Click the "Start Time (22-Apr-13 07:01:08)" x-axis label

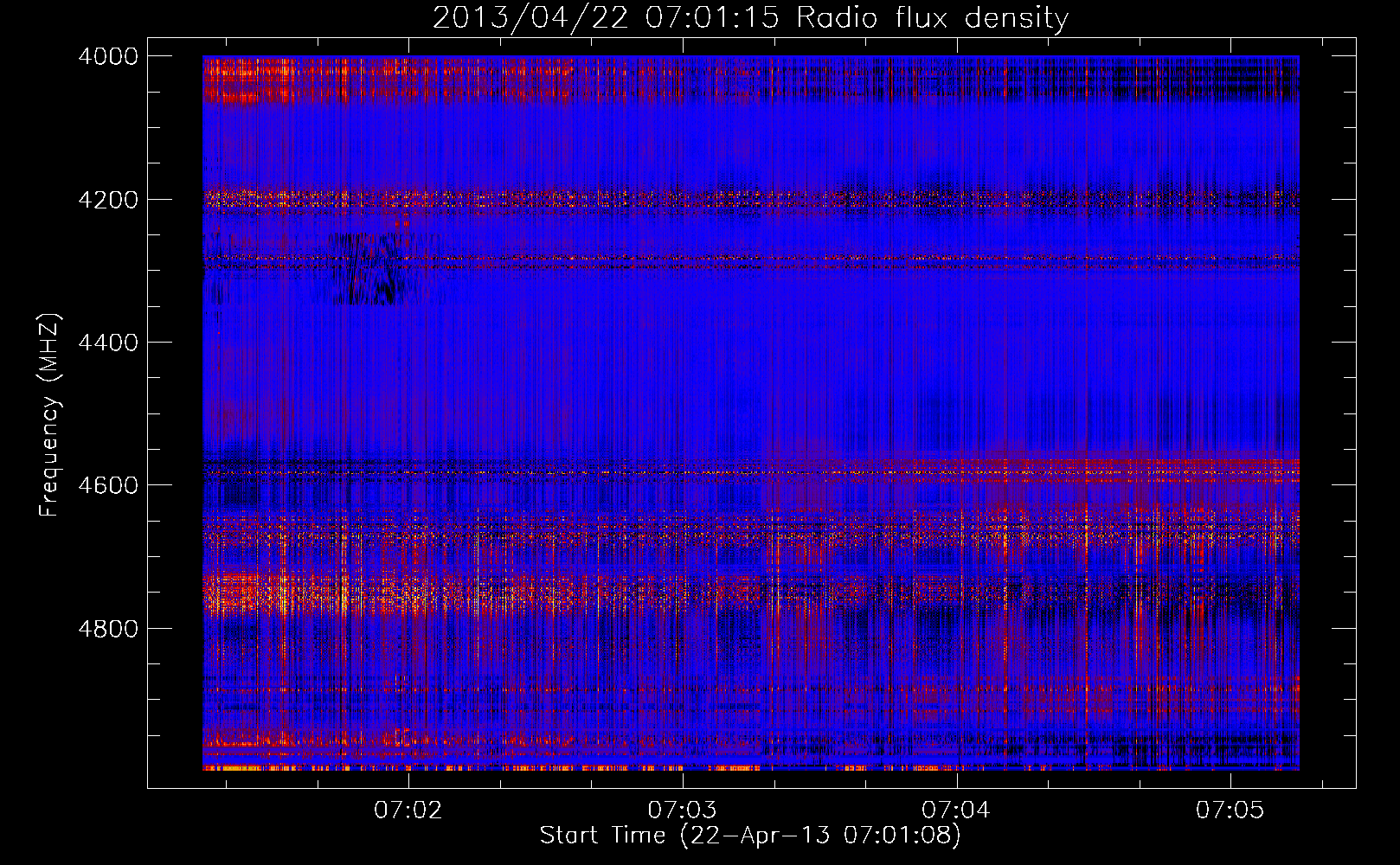pyautogui.click(x=750, y=836)
